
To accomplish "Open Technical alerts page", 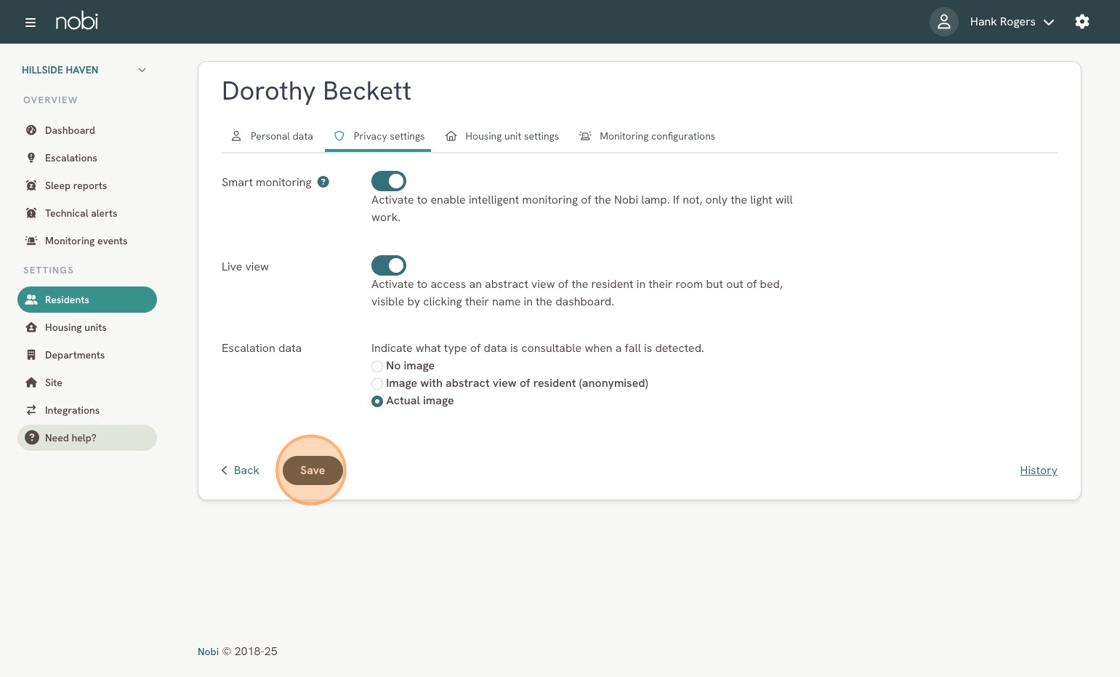I will 80,213.
